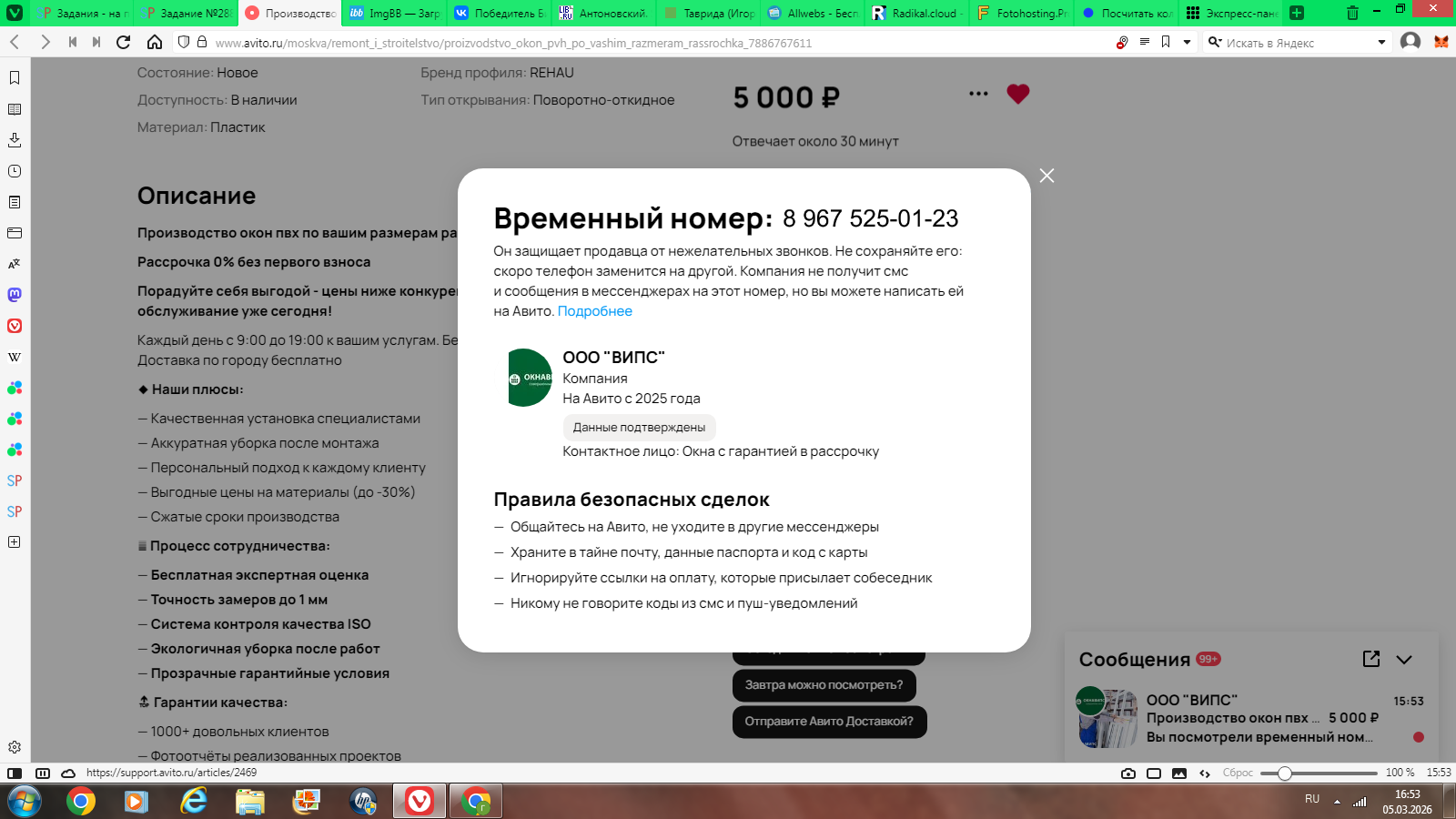The image size is (1456, 819).
Task: Open the Vivaldi main menu icon
Action: click(x=15, y=13)
